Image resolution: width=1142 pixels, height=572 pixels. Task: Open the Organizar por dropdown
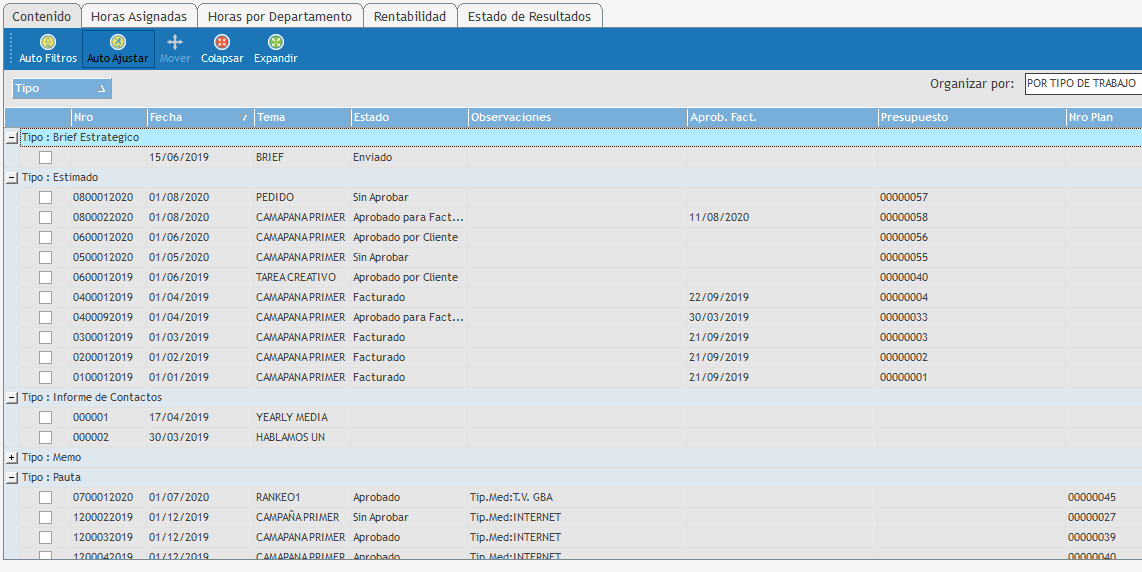click(1082, 84)
